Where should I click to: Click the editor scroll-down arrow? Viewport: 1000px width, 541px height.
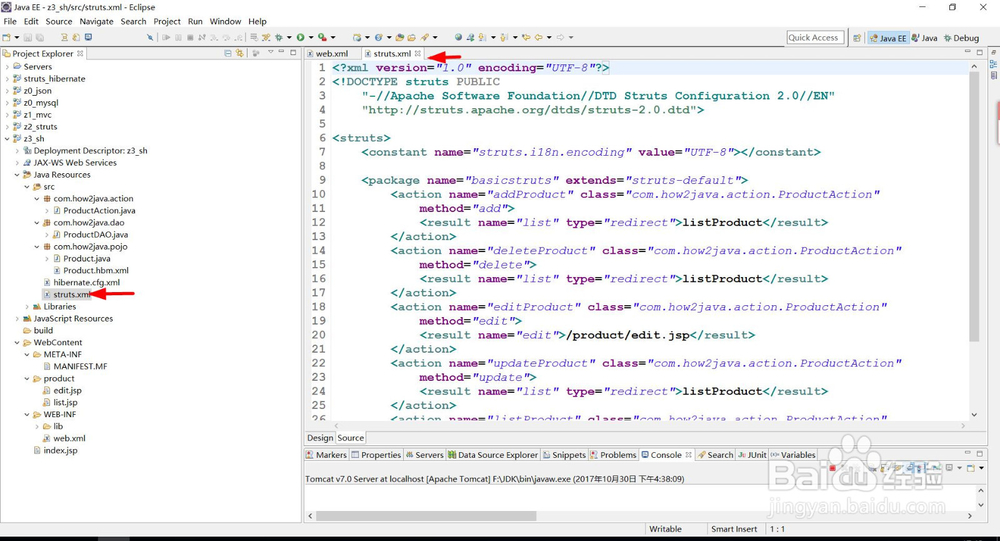point(974,415)
